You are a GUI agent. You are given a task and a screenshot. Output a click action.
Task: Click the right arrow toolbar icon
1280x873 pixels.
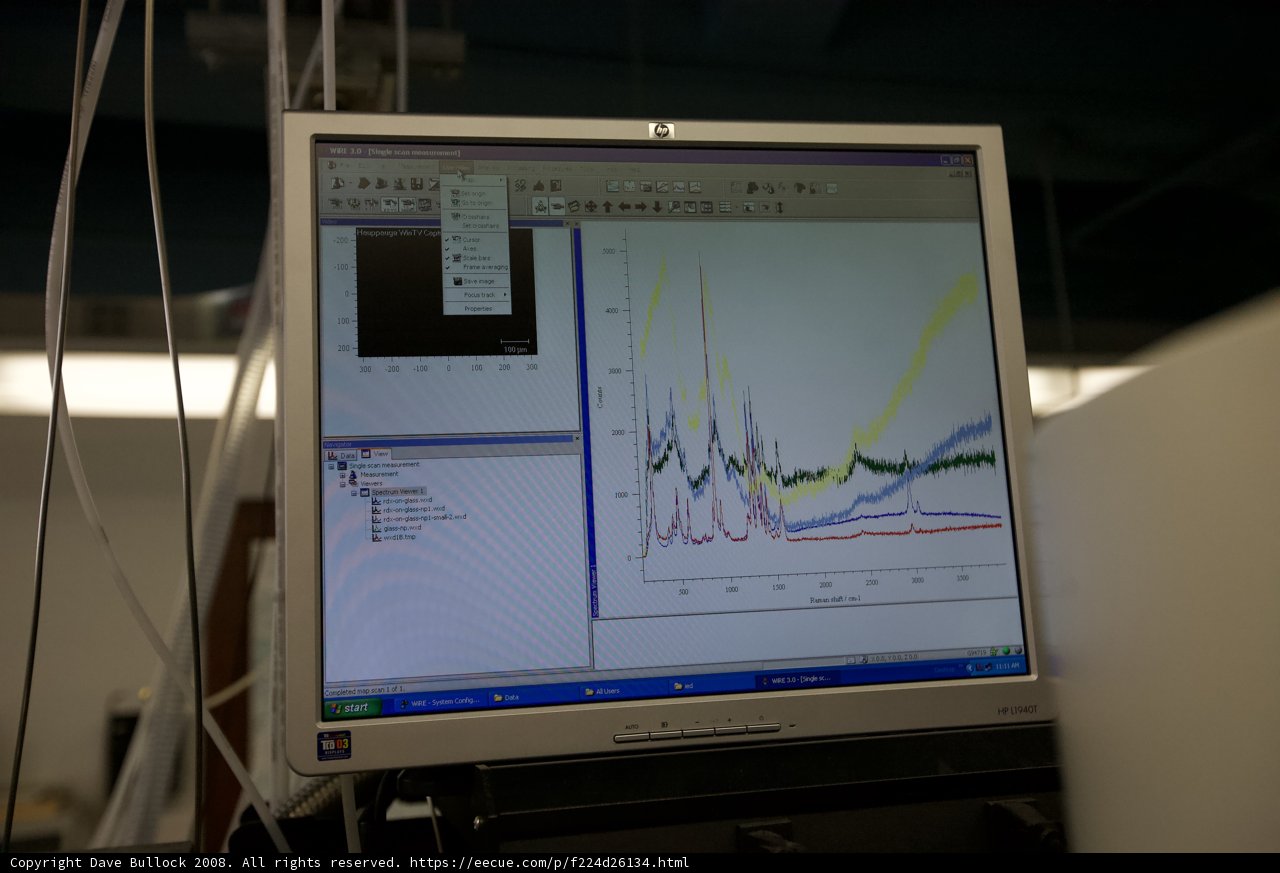click(640, 206)
